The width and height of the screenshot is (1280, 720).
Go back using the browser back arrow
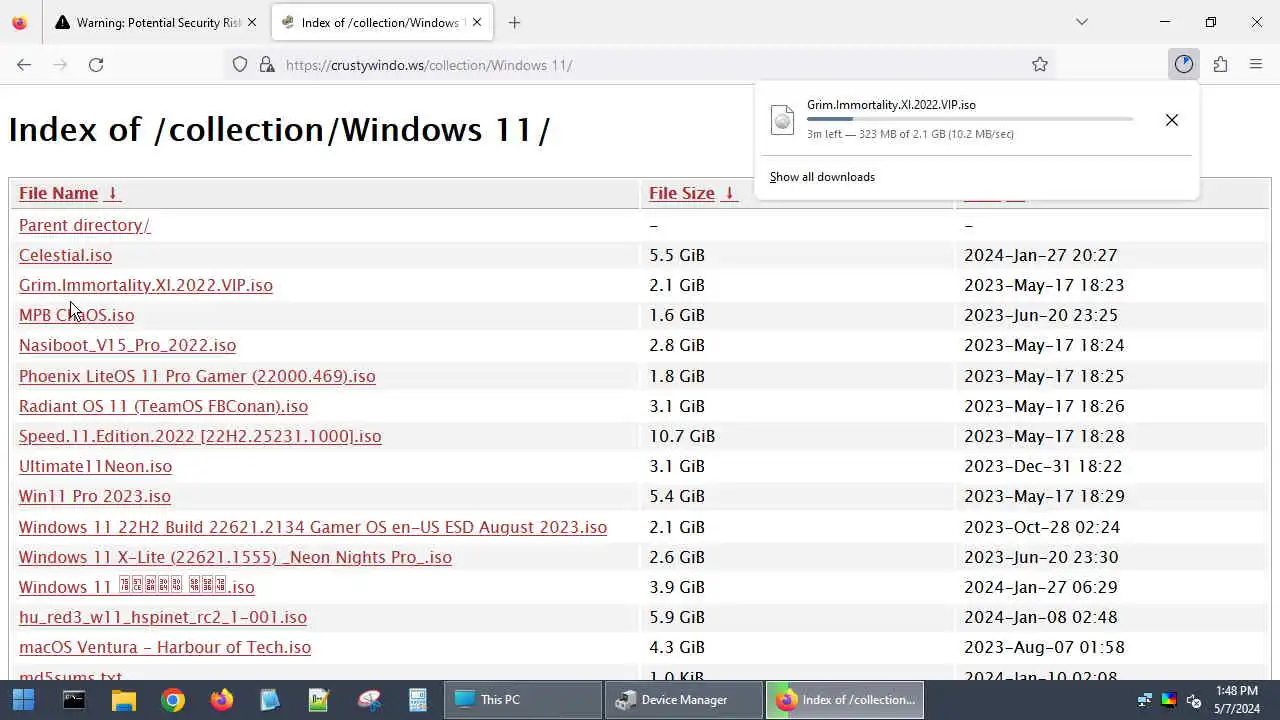point(24,64)
